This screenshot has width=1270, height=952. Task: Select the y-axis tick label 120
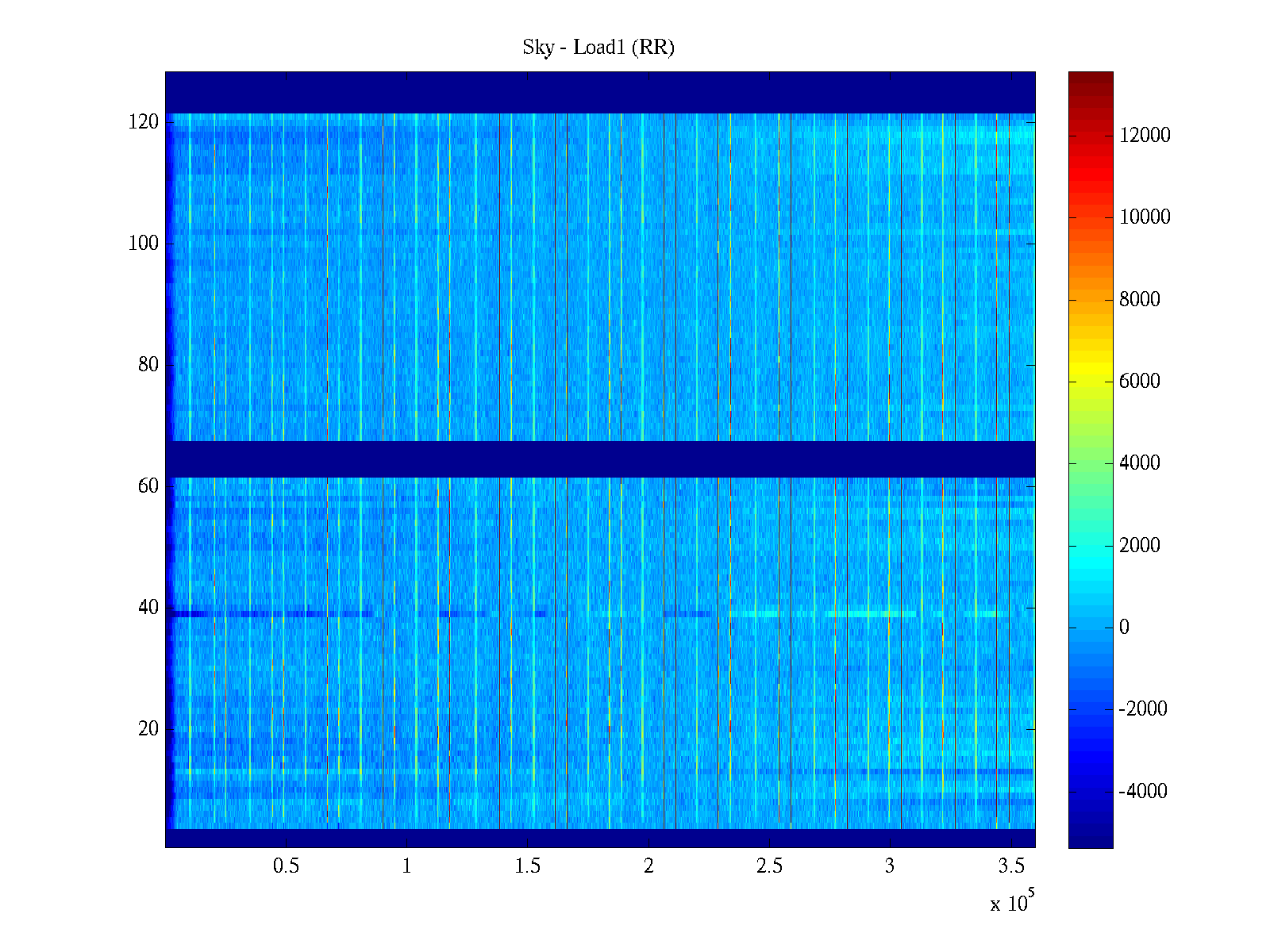[x=143, y=122]
